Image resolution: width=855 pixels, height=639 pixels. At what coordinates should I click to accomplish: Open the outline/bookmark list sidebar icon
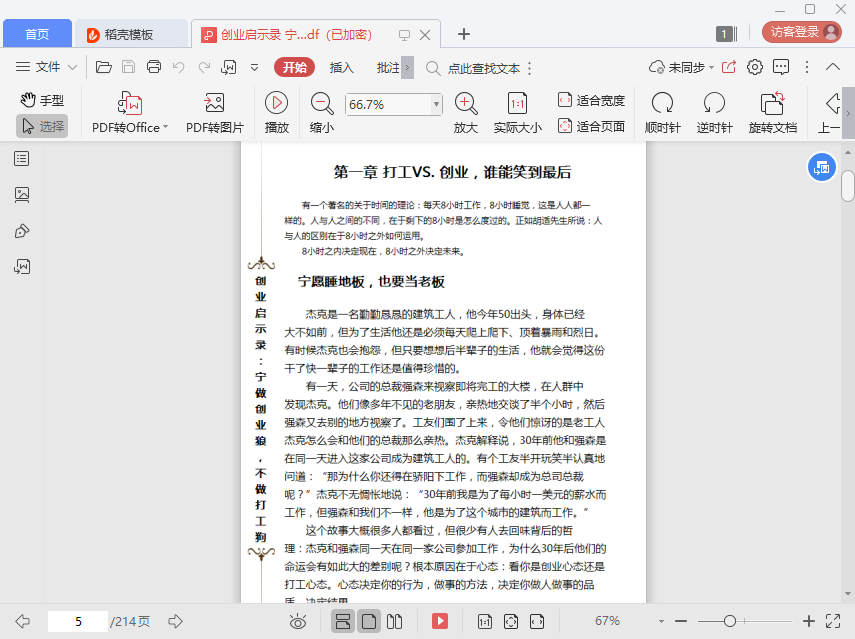(22, 159)
